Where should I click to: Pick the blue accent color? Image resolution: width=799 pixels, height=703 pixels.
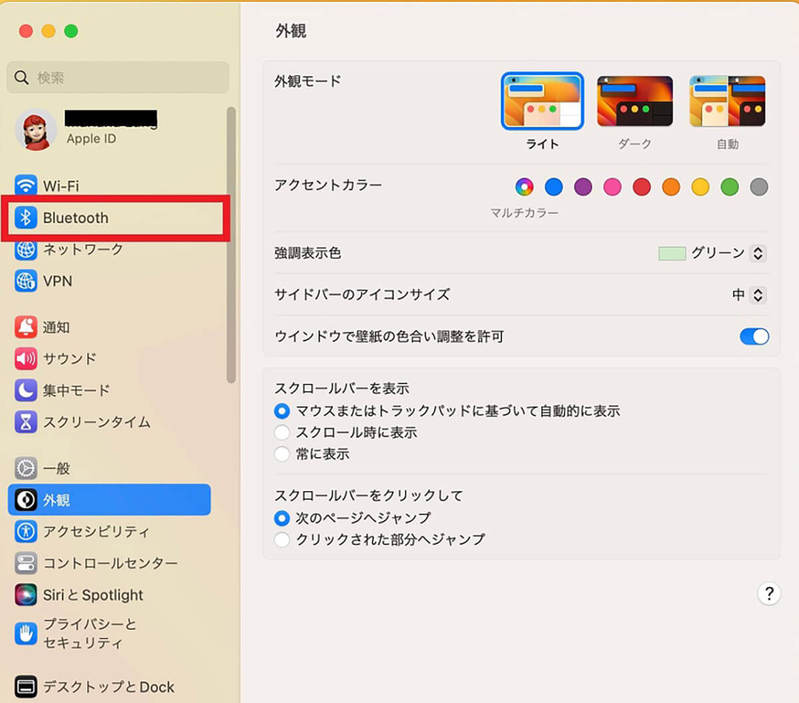click(554, 187)
